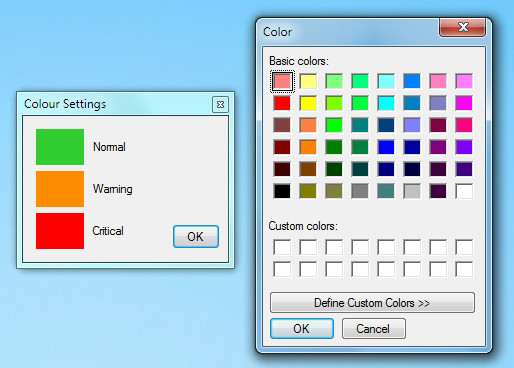Image resolution: width=514 pixels, height=368 pixels.
Task: Choose the pure blue basic color
Action: [386, 147]
